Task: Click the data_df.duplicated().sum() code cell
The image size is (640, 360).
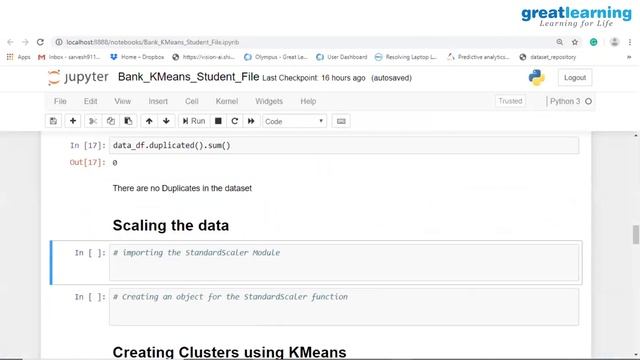Action: click(344, 145)
